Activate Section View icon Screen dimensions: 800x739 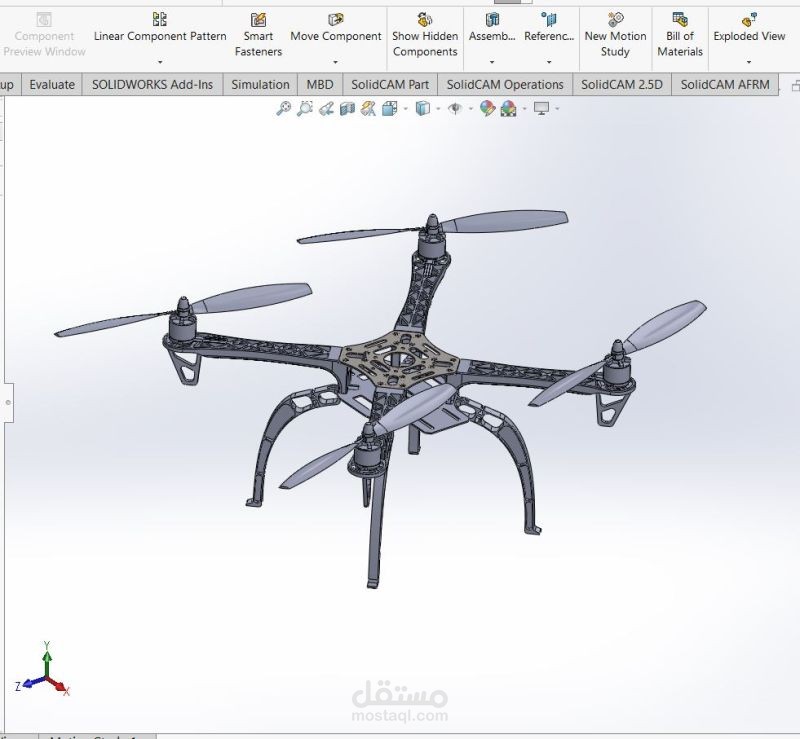click(347, 108)
